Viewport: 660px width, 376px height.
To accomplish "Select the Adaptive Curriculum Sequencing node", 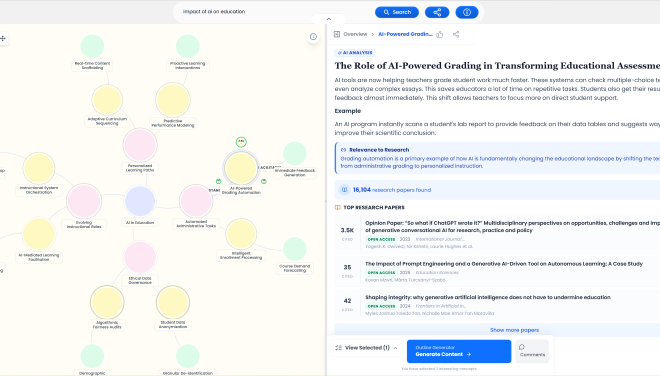I will pos(107,100).
